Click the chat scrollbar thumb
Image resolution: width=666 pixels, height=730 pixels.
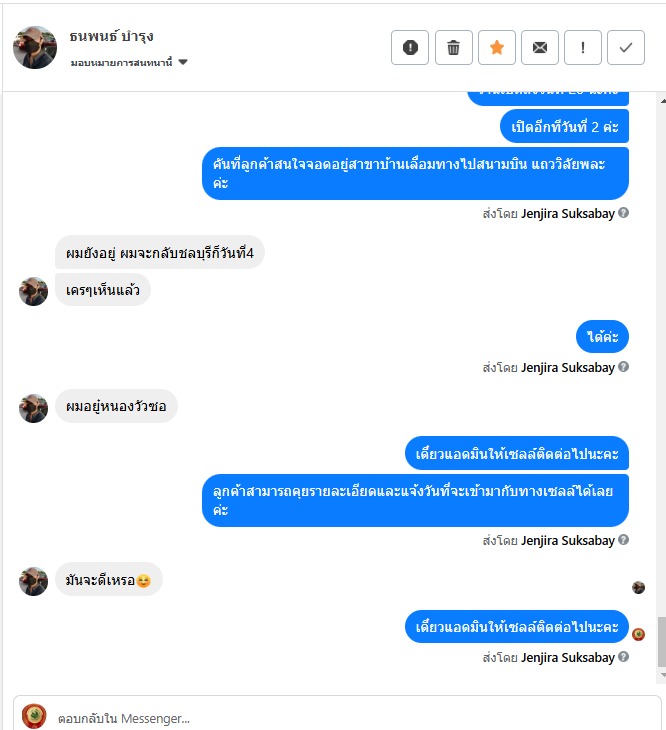pyautogui.click(x=662, y=642)
